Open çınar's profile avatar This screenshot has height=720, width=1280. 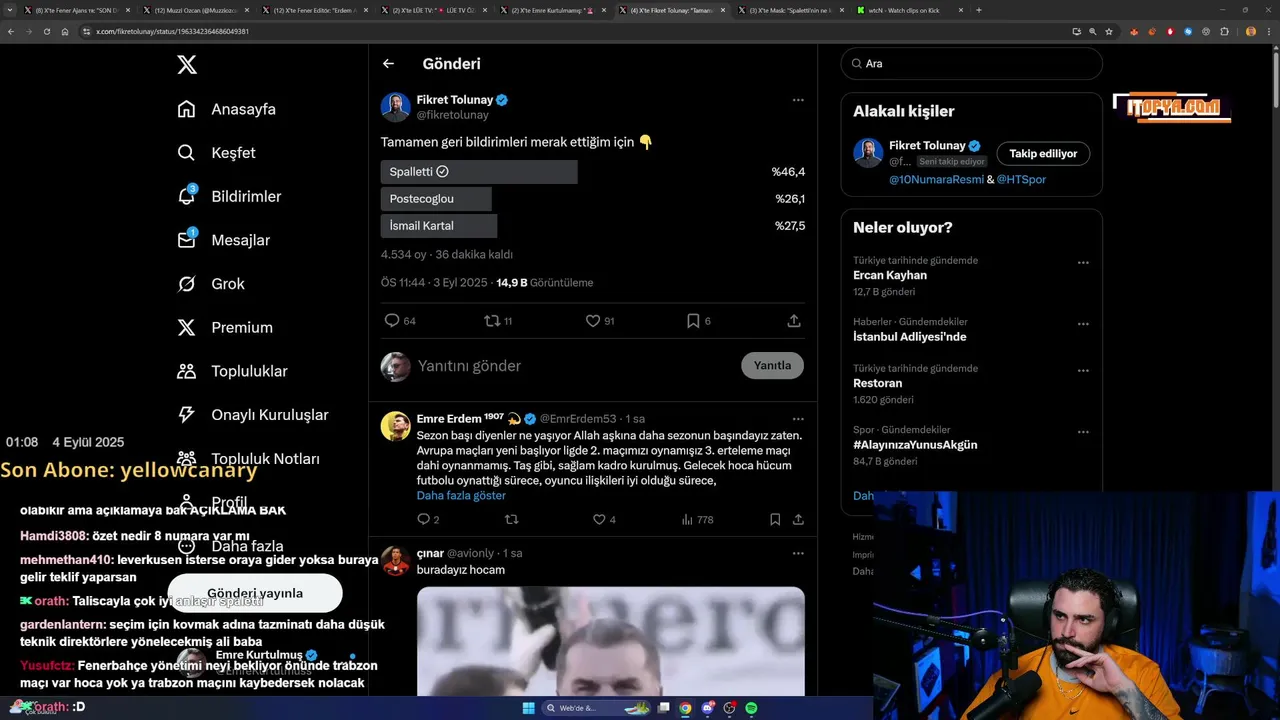point(396,561)
